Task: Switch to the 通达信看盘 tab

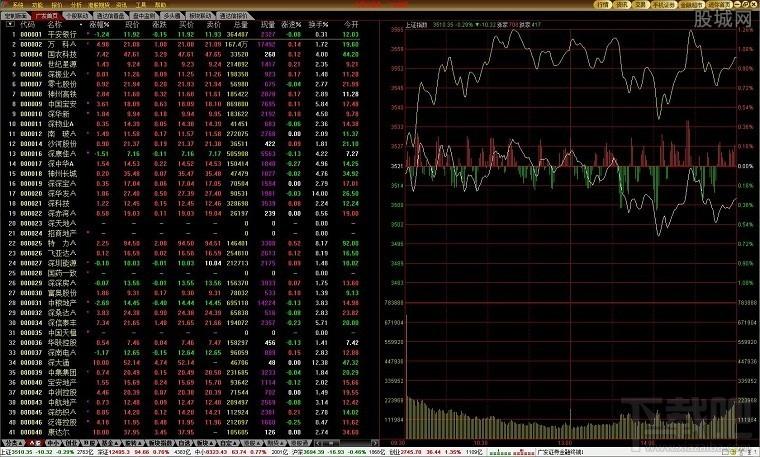Action: coord(111,16)
